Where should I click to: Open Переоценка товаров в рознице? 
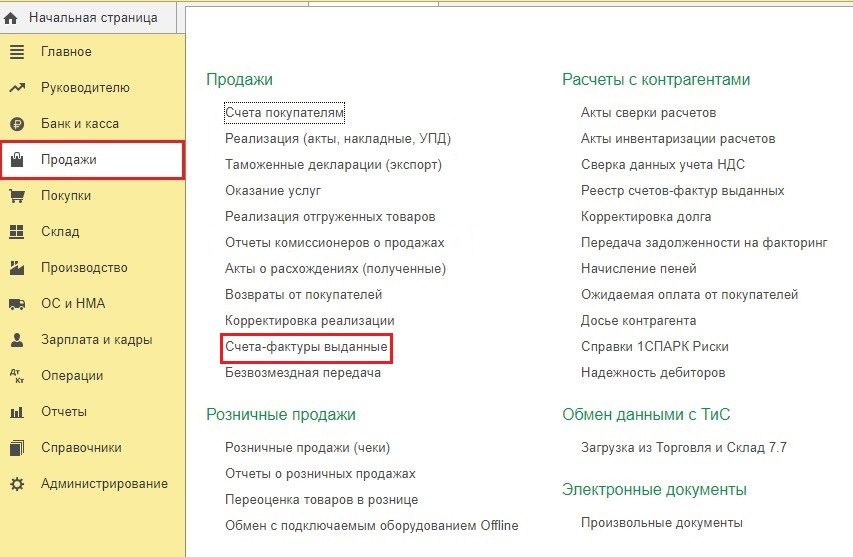[x=322, y=499]
